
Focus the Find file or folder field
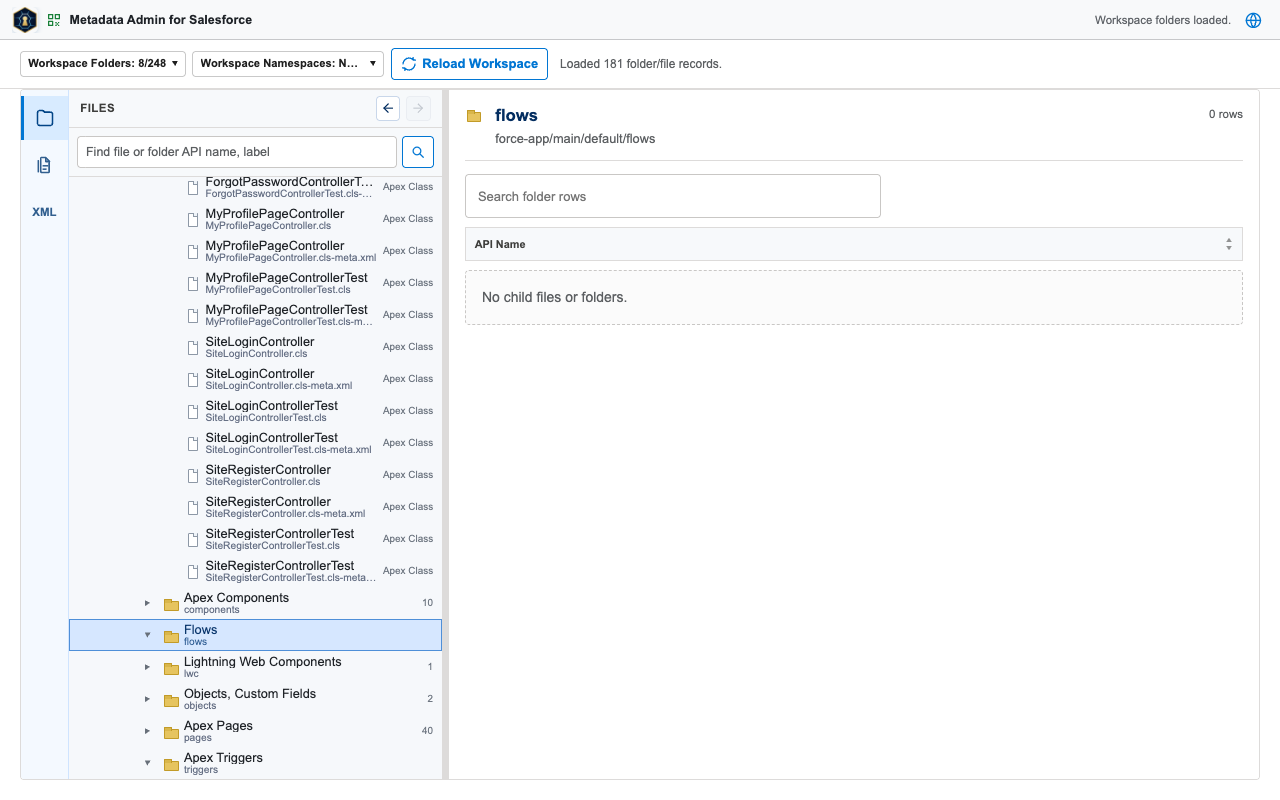click(x=237, y=152)
